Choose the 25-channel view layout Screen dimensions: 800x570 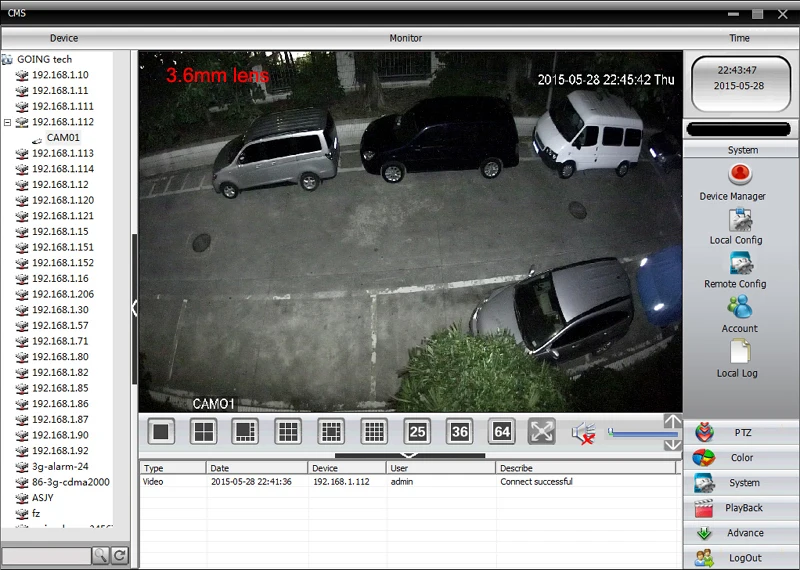click(x=417, y=432)
